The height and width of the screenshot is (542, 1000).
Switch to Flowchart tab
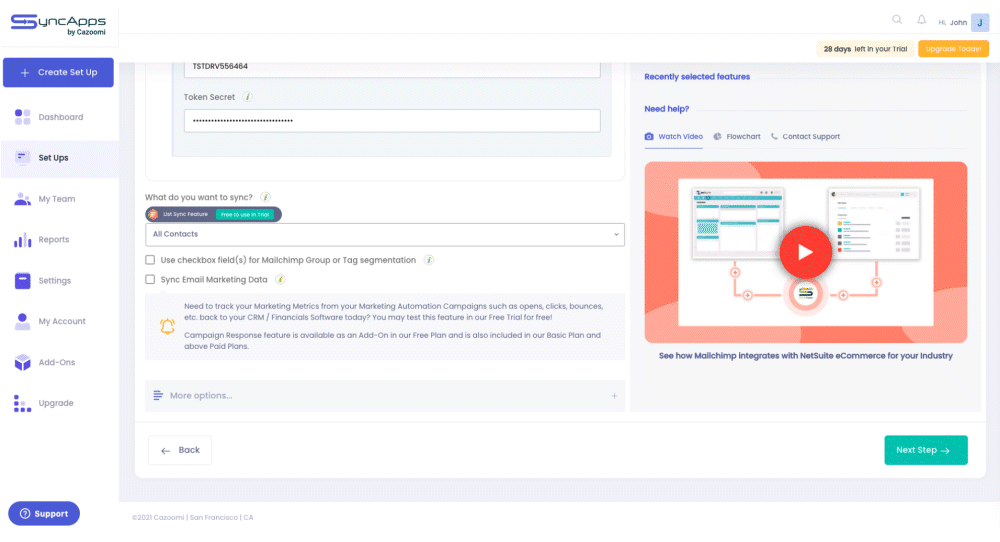(x=737, y=136)
